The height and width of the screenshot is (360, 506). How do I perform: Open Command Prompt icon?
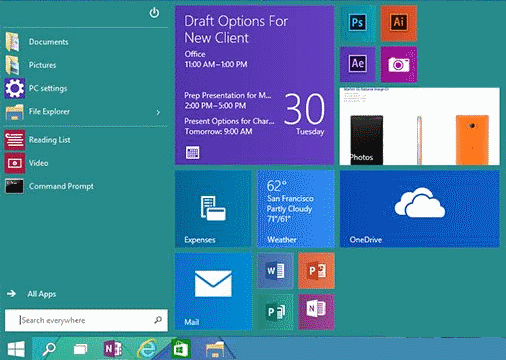14,186
